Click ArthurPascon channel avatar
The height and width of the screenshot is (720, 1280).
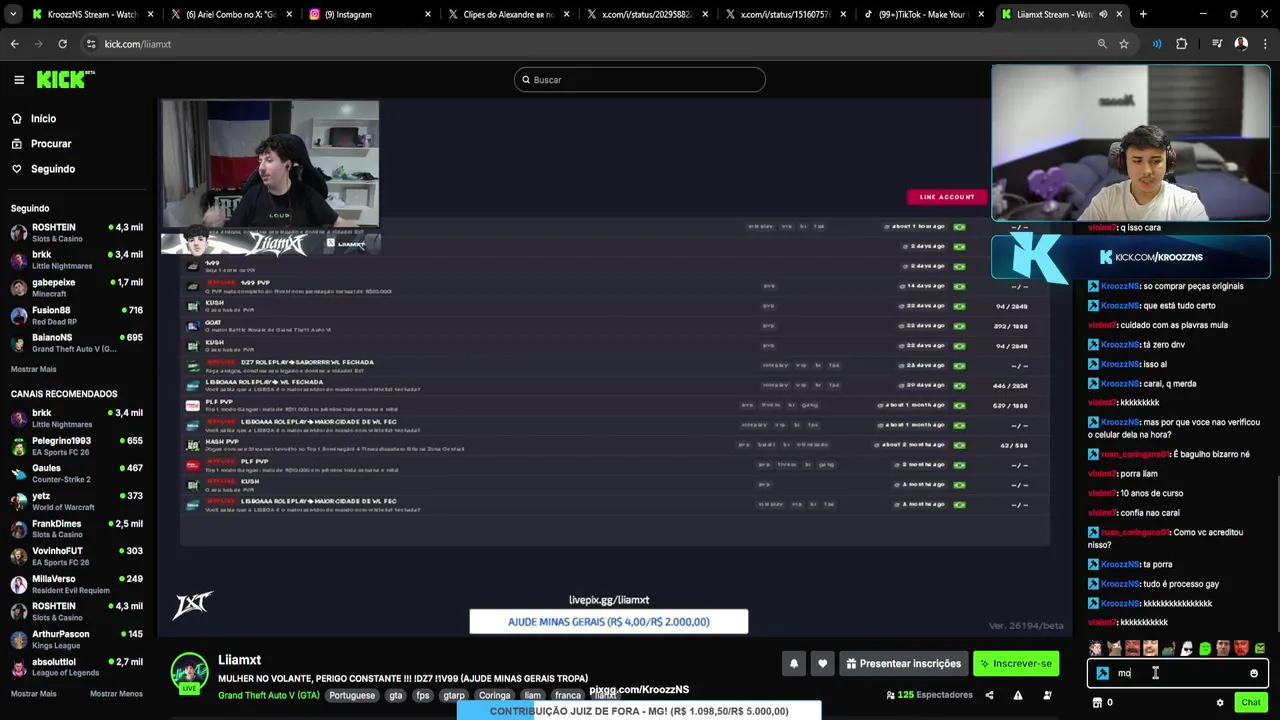click(x=19, y=639)
